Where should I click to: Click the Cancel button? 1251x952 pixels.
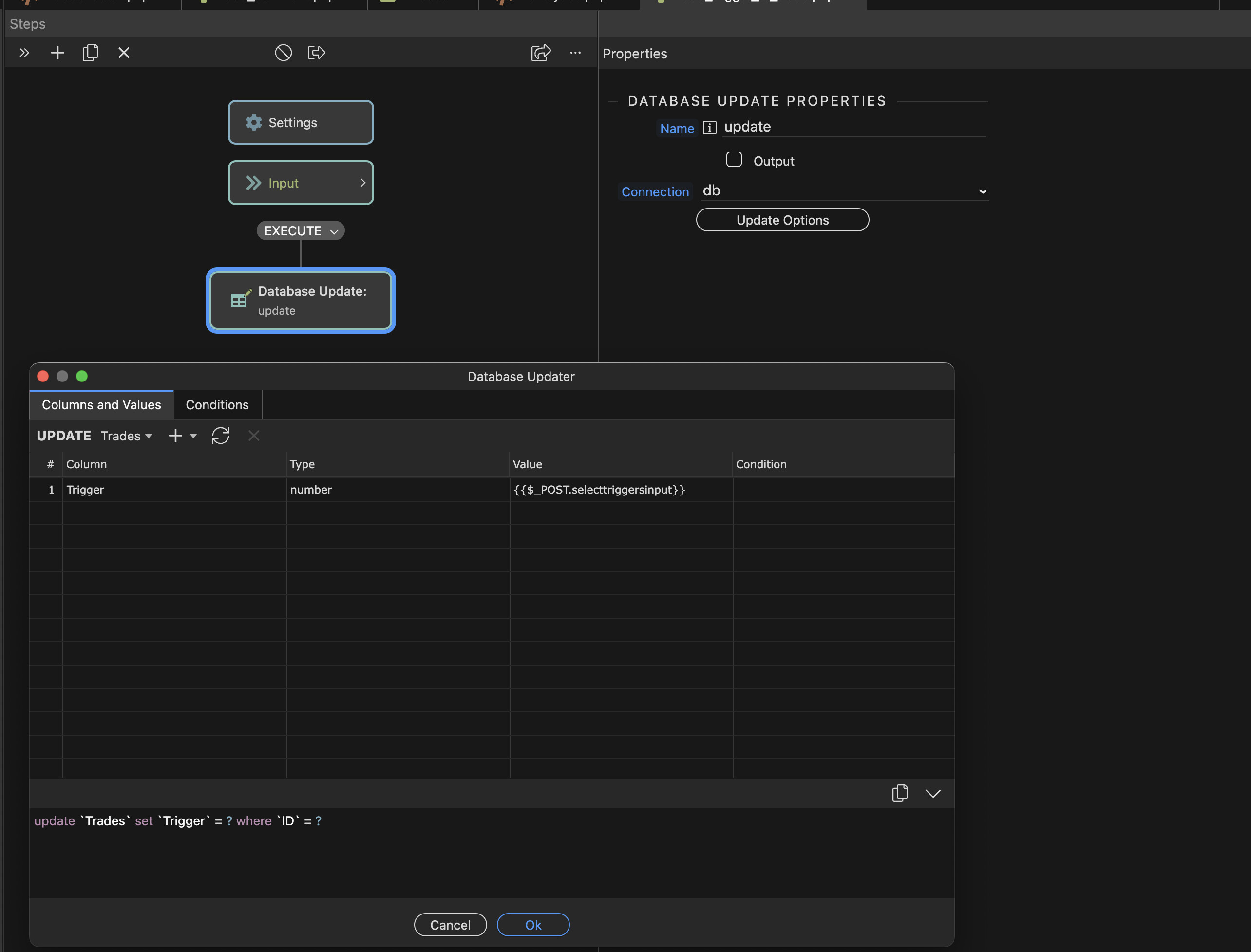coord(450,925)
